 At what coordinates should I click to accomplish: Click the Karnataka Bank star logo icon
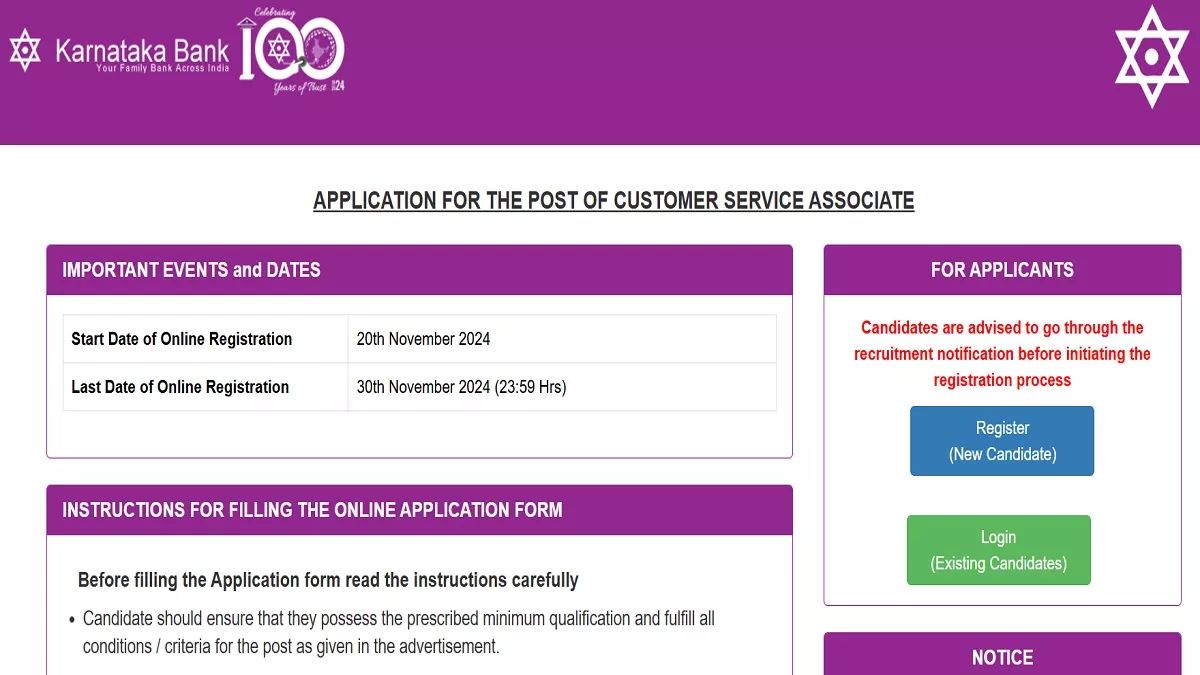click(x=25, y=50)
